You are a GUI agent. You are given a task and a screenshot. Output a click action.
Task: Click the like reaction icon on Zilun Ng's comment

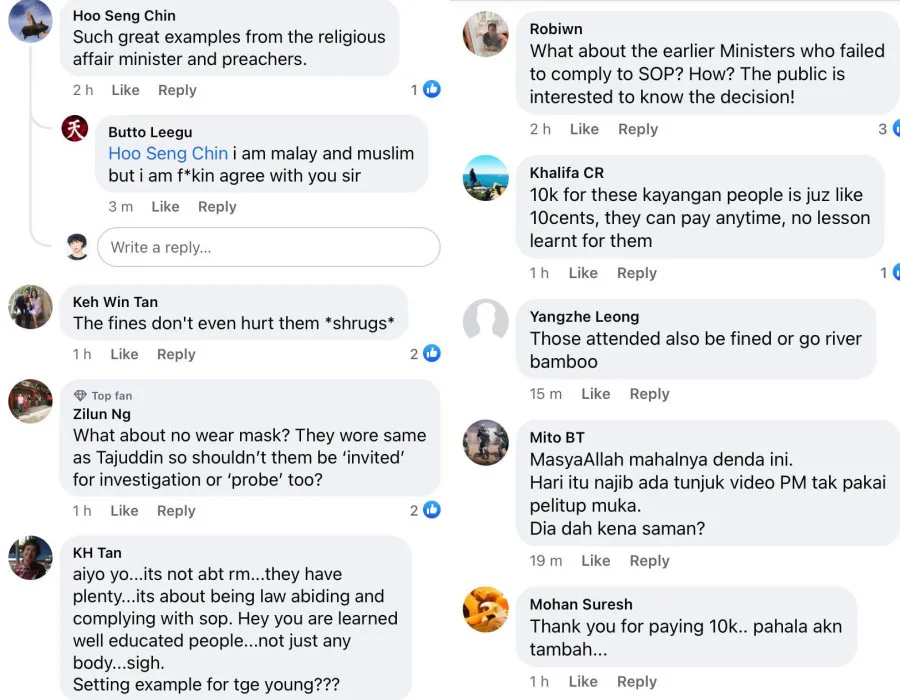coord(432,510)
